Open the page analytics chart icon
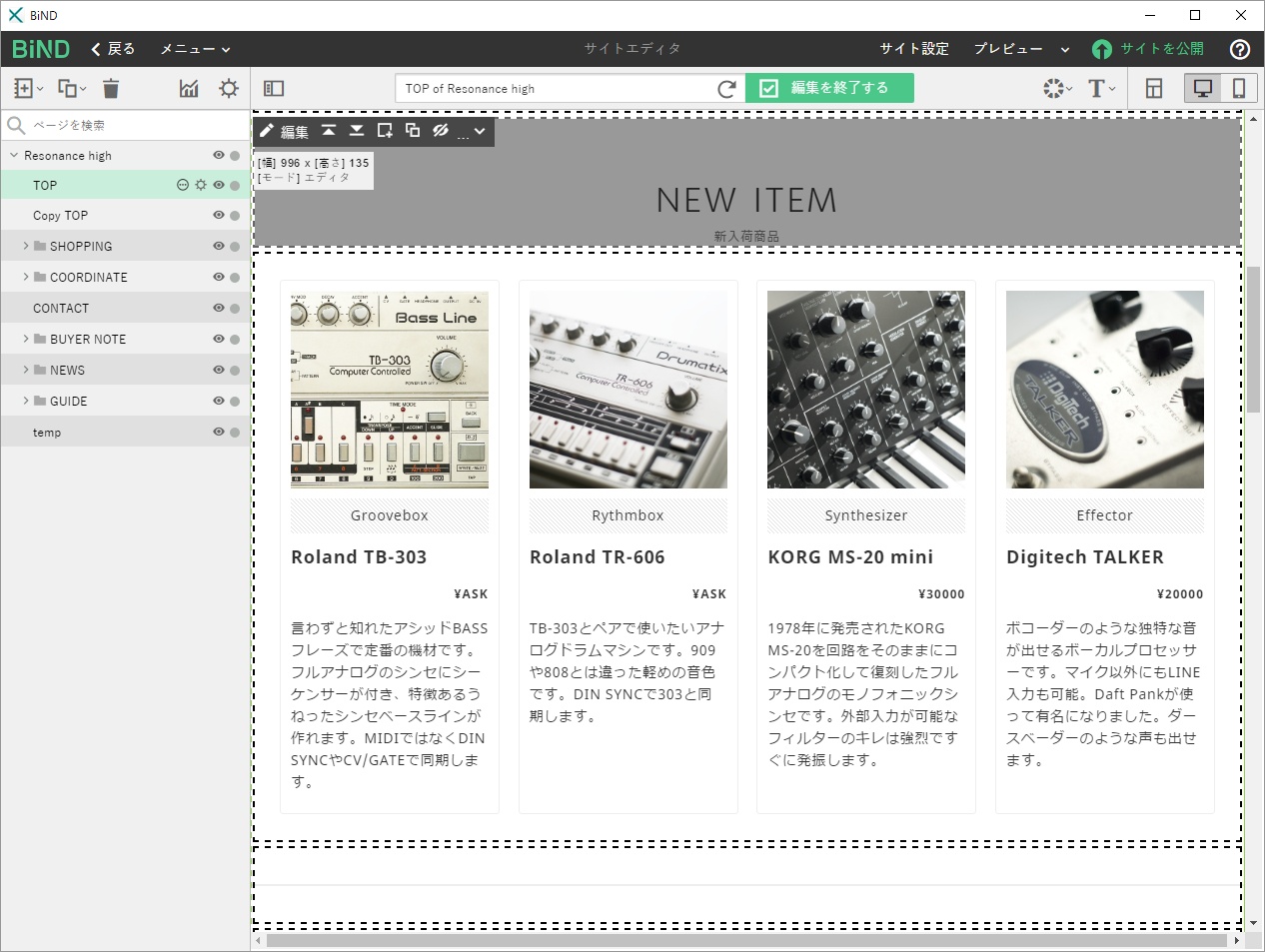 click(189, 88)
